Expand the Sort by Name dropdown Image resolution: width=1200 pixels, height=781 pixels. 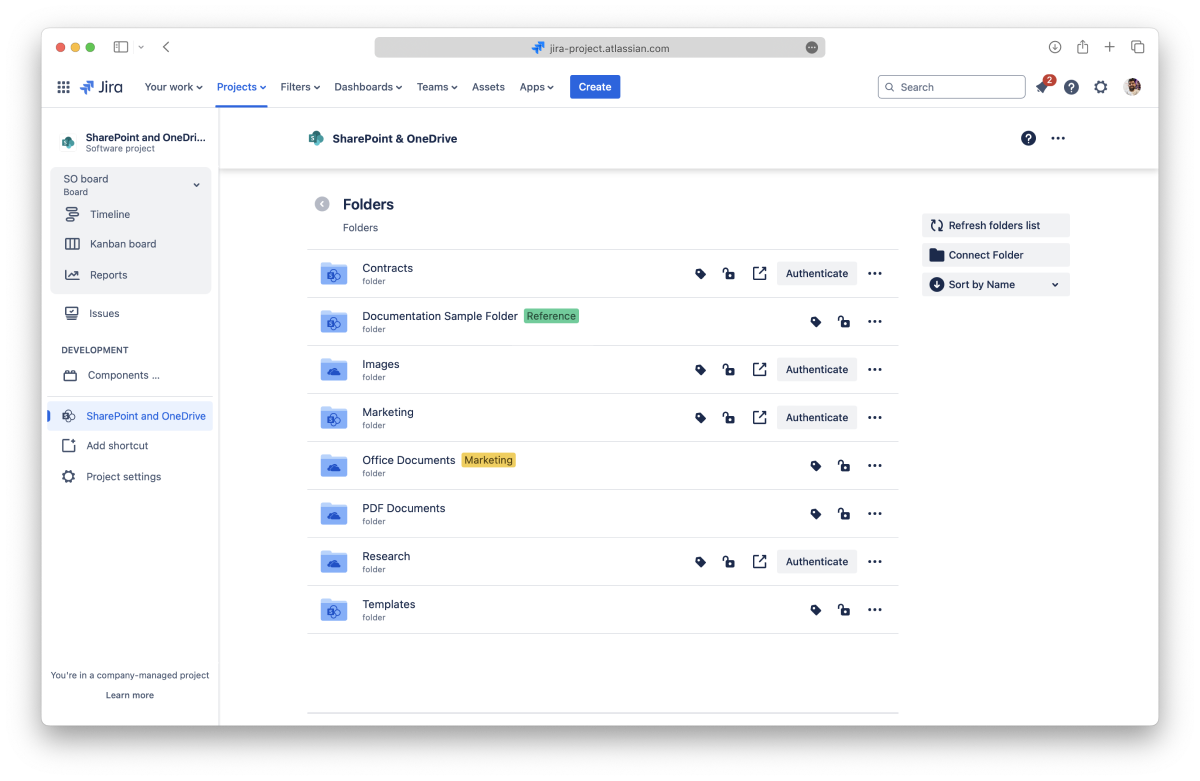pyautogui.click(x=995, y=285)
